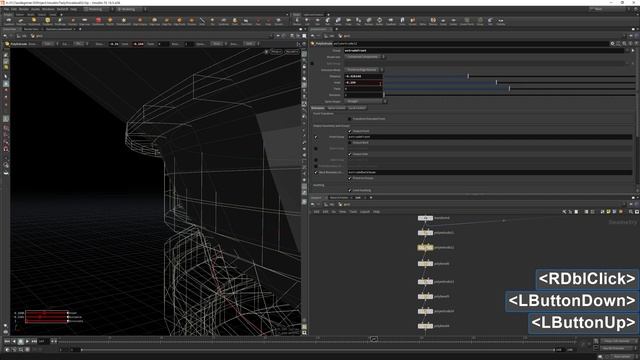Open the Extrusion Mode dropdown in parameters
This screenshot has width=640, height=360.
364,70
